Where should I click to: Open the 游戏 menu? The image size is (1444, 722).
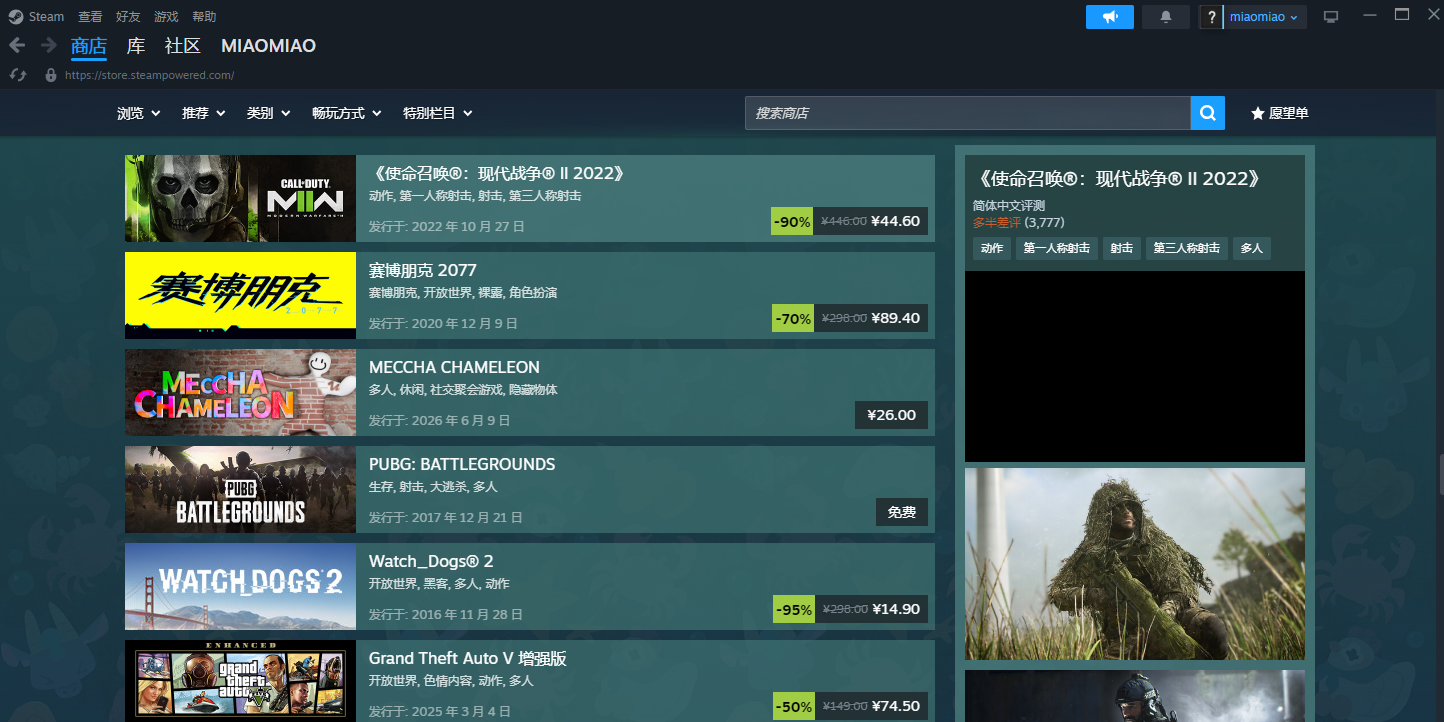click(x=166, y=16)
